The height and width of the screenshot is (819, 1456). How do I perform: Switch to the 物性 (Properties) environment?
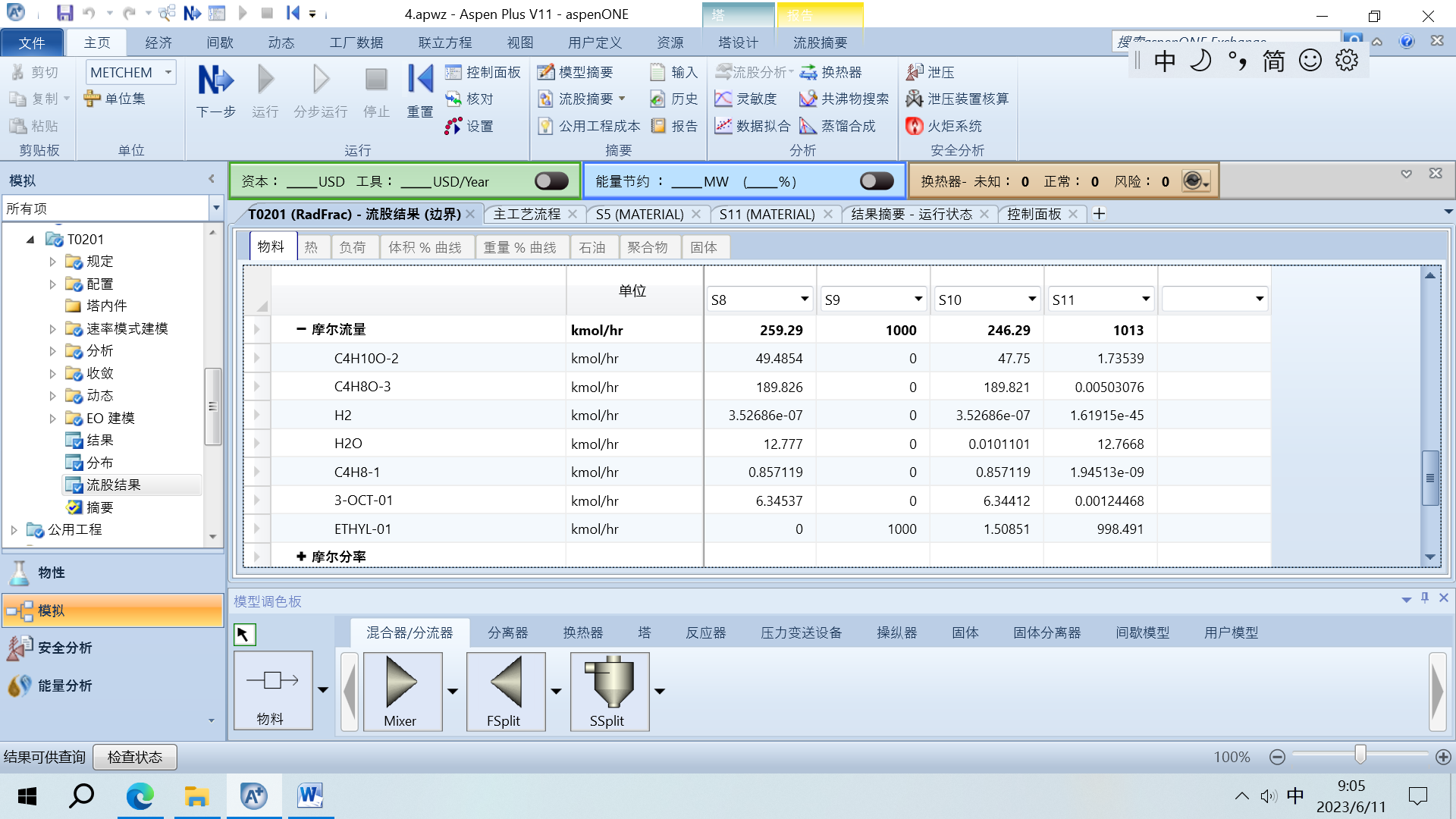pyautogui.click(x=112, y=573)
